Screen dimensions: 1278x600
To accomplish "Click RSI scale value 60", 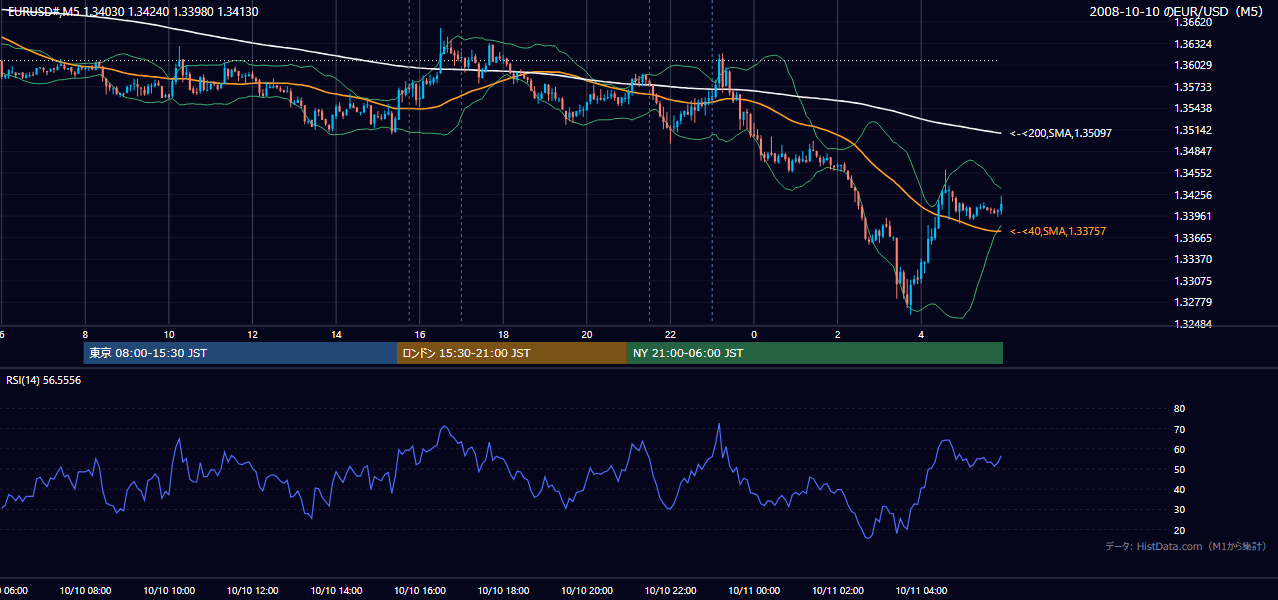I will tap(1179, 449).
